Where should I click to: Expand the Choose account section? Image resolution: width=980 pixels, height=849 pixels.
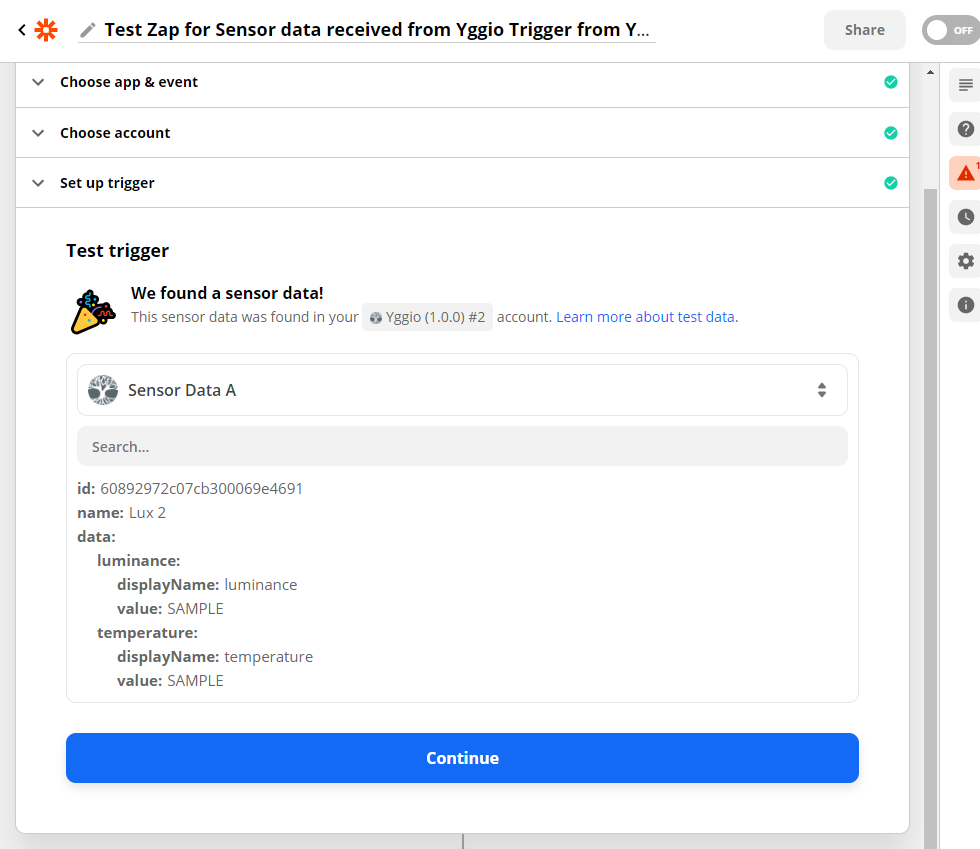[x=462, y=133]
